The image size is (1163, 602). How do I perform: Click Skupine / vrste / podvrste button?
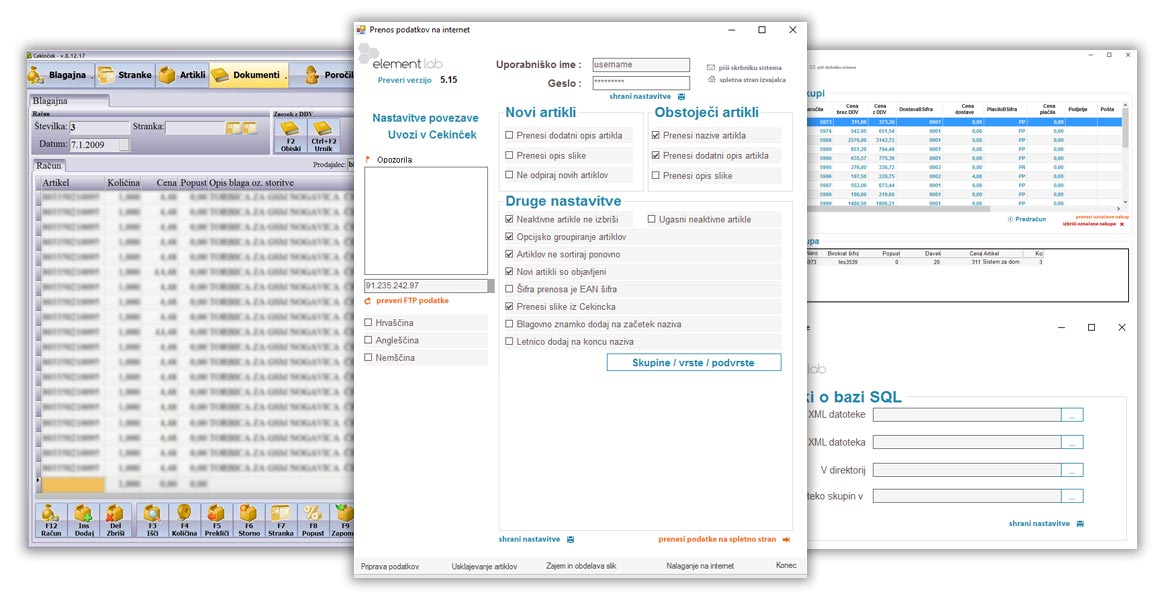click(x=693, y=363)
